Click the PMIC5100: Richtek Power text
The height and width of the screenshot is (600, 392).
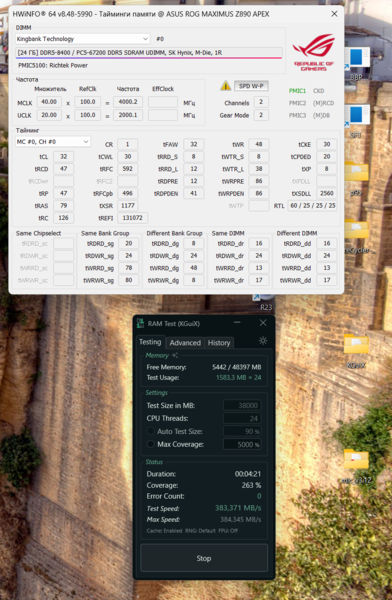point(53,65)
